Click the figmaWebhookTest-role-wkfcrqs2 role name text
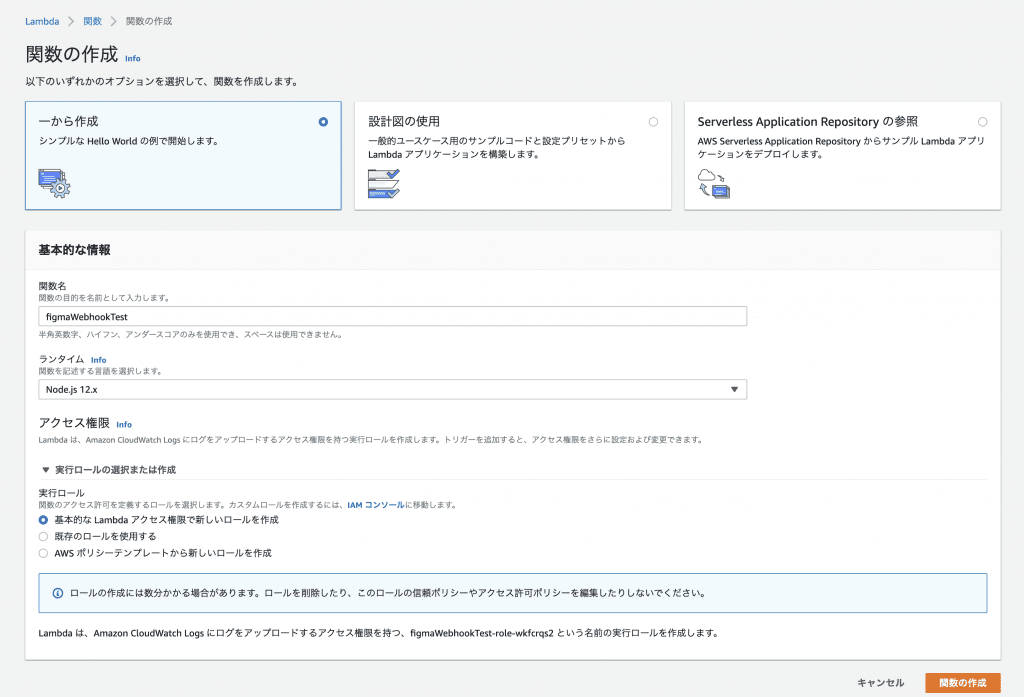Image resolution: width=1024 pixels, height=697 pixels. (x=482, y=633)
